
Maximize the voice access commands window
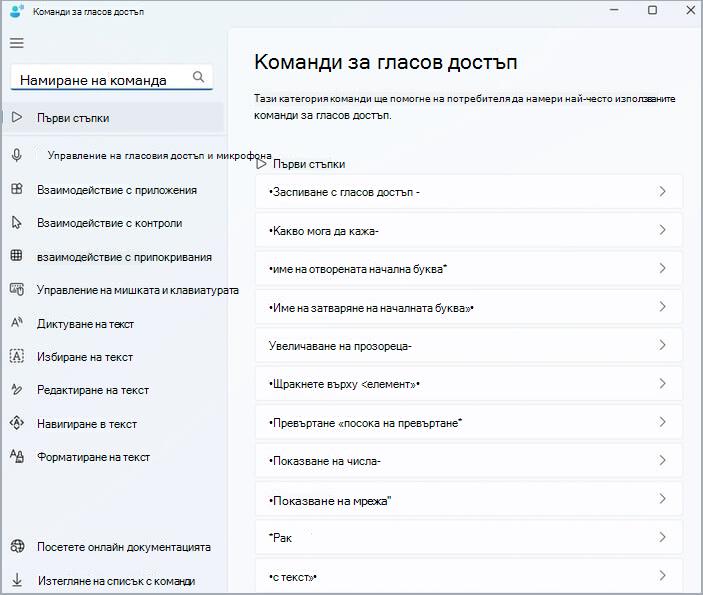652,10
